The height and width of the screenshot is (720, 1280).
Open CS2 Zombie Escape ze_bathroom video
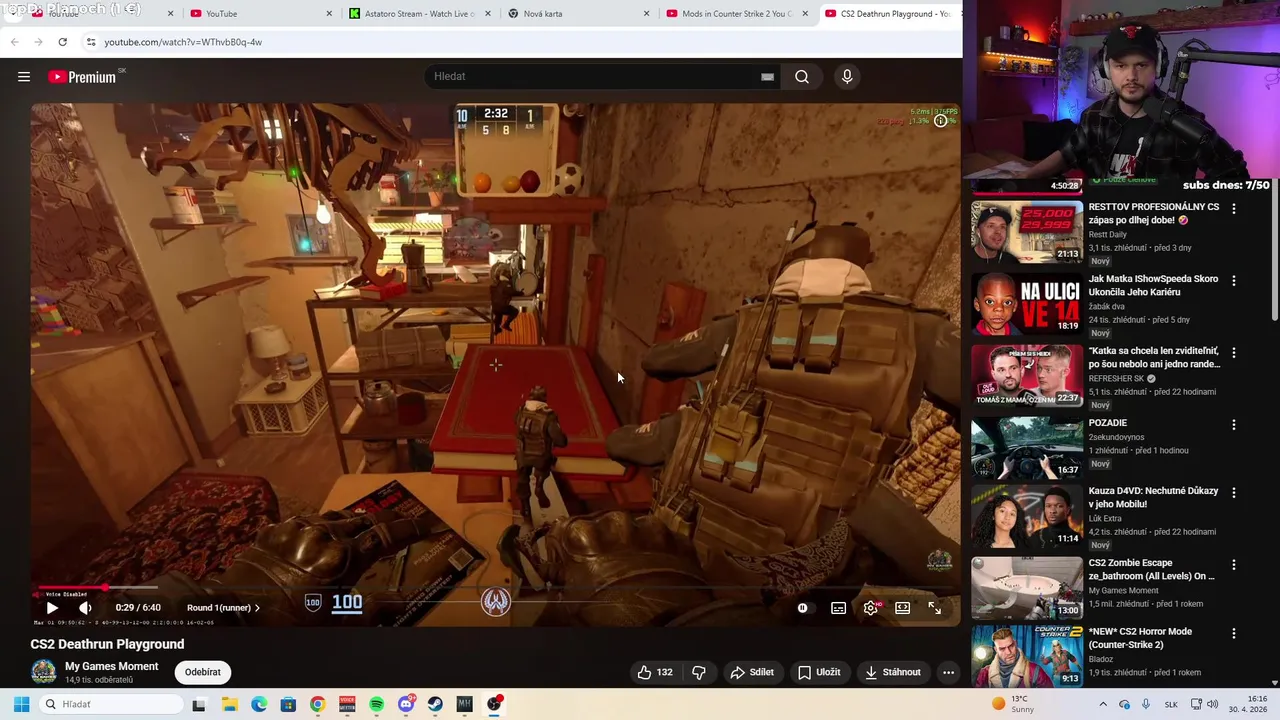(x=1151, y=570)
